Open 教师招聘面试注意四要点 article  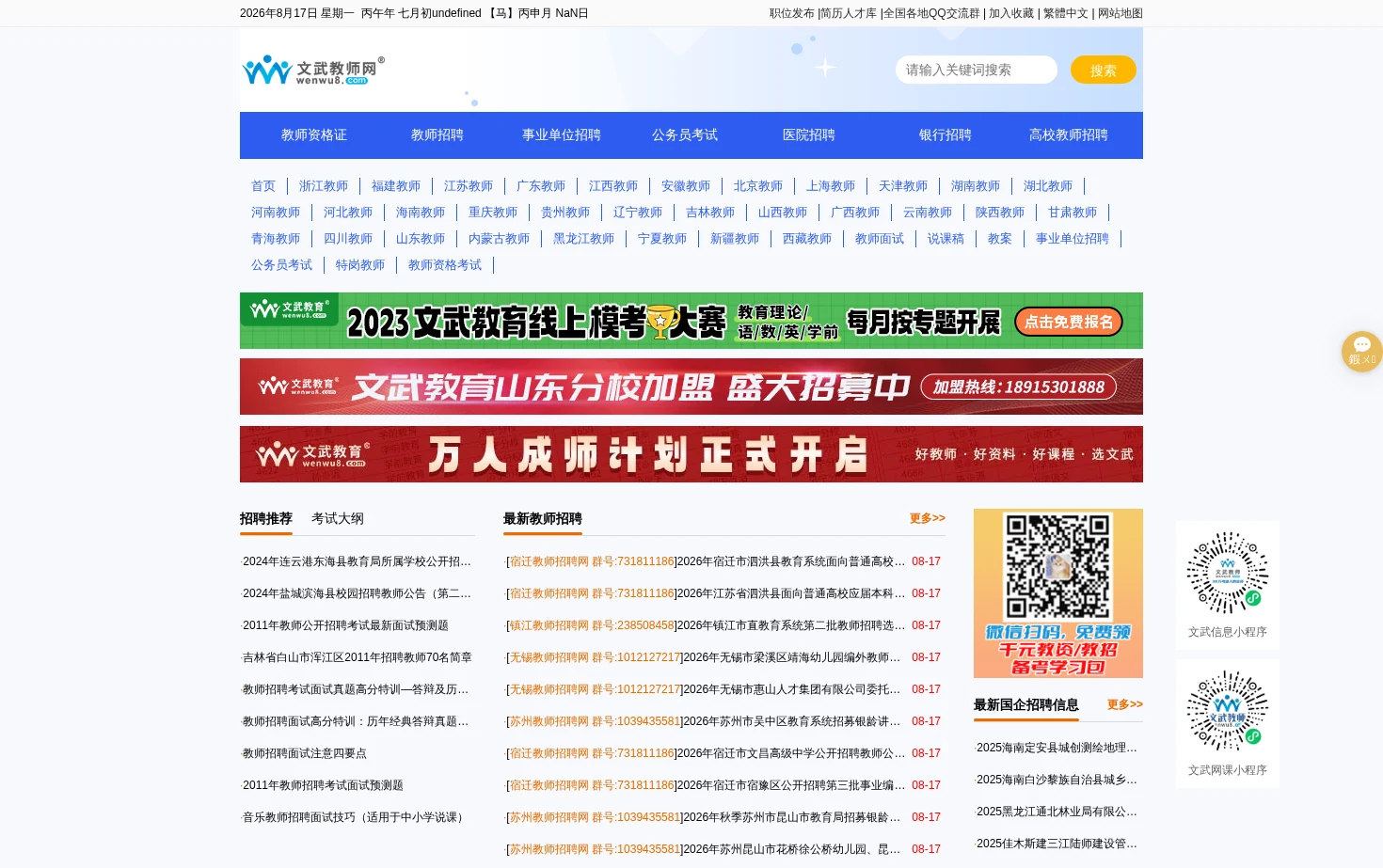(305, 753)
